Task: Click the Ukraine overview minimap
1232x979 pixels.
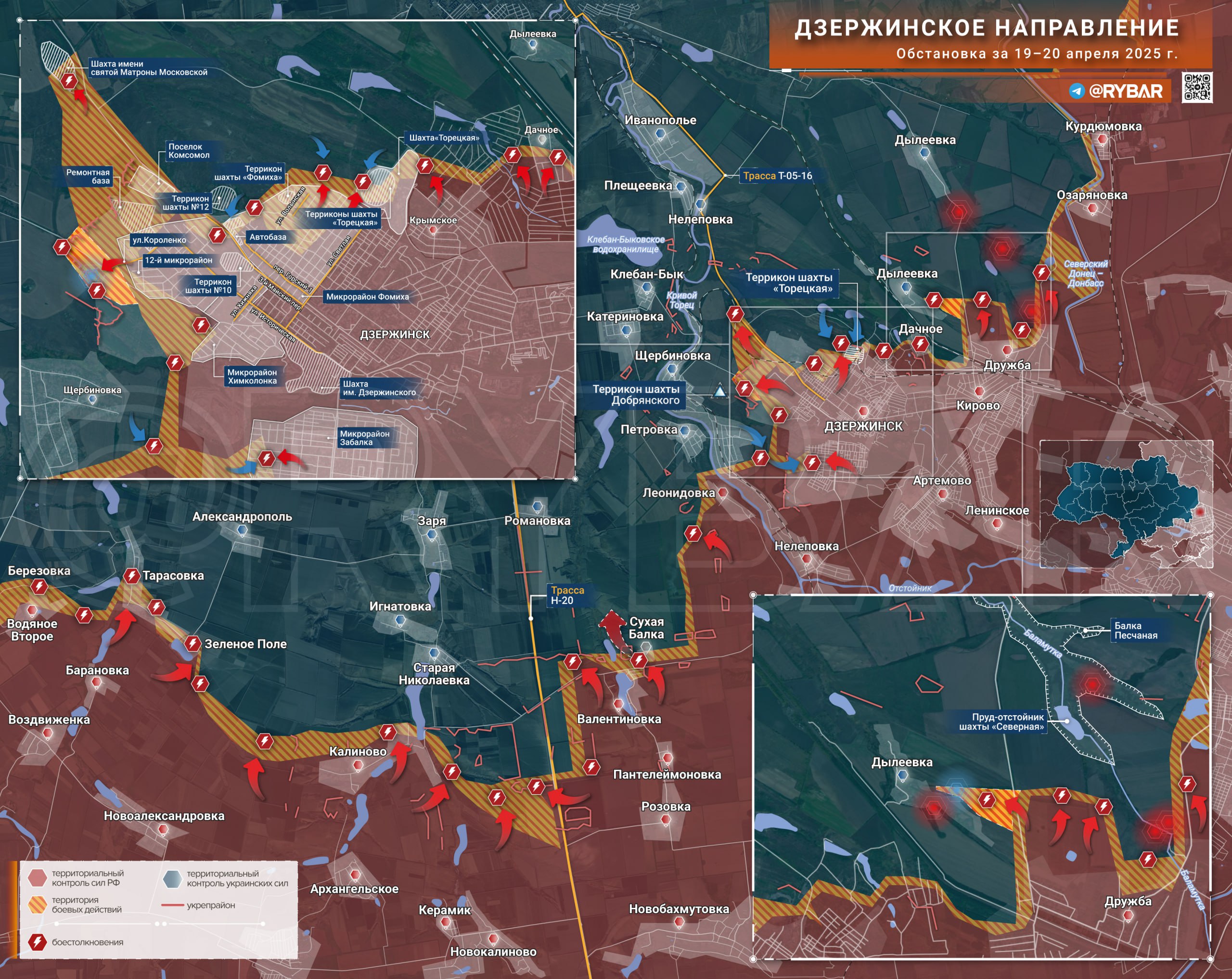Action: click(x=1125, y=503)
